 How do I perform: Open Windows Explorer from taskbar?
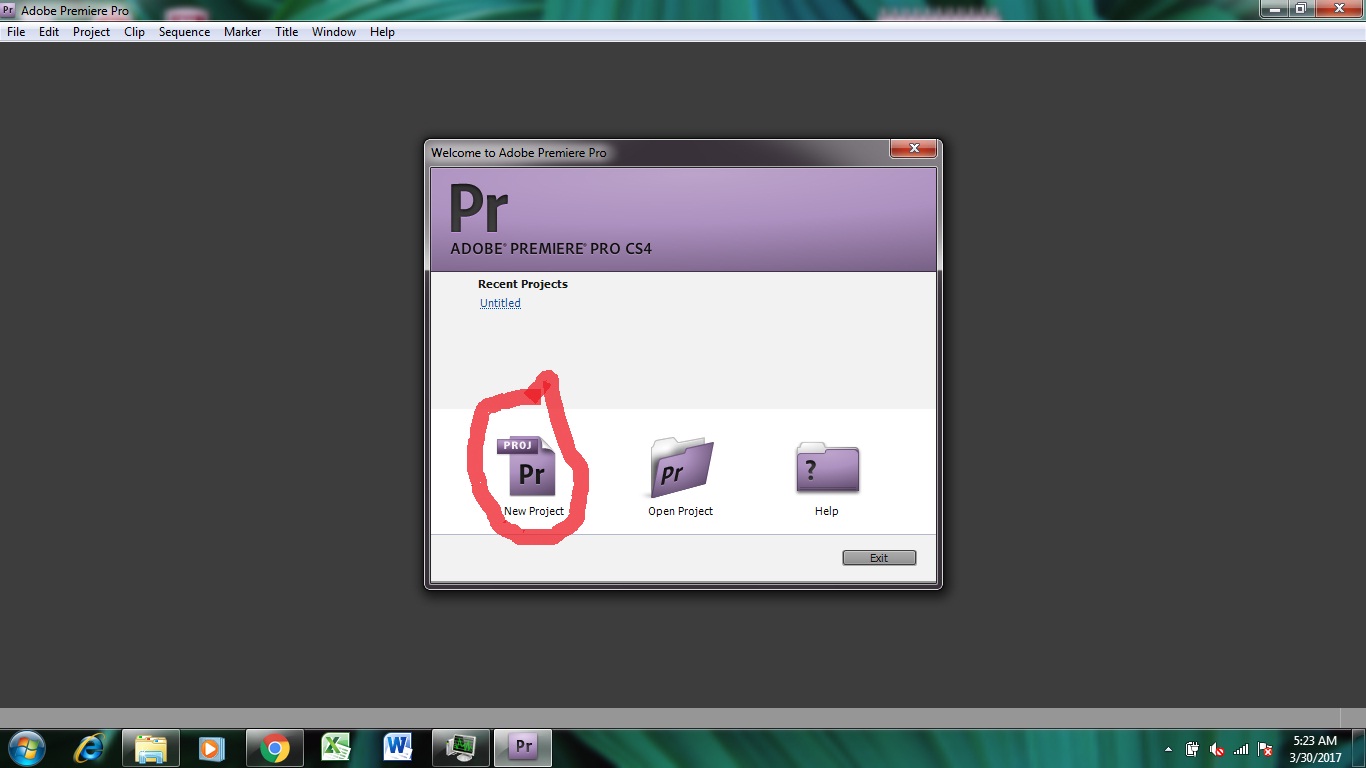[x=151, y=748]
